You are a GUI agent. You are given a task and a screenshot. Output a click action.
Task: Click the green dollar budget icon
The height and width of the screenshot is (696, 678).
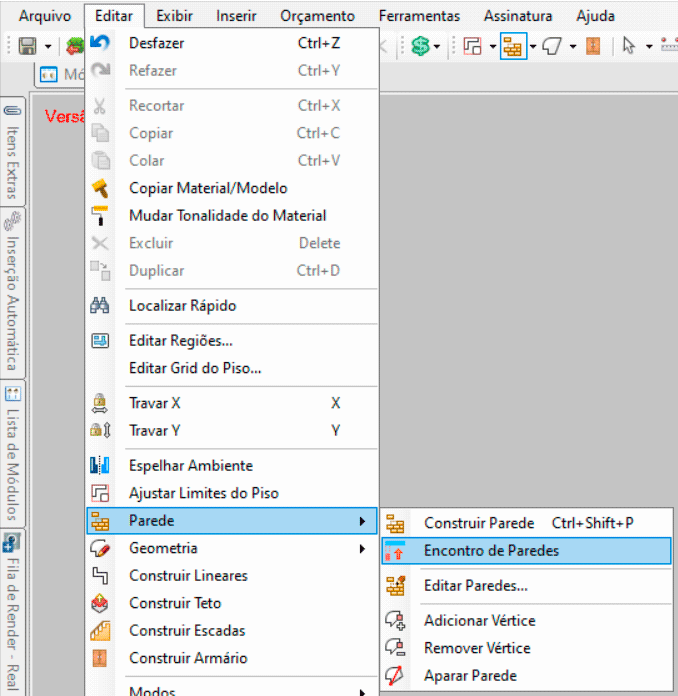pyautogui.click(x=420, y=46)
